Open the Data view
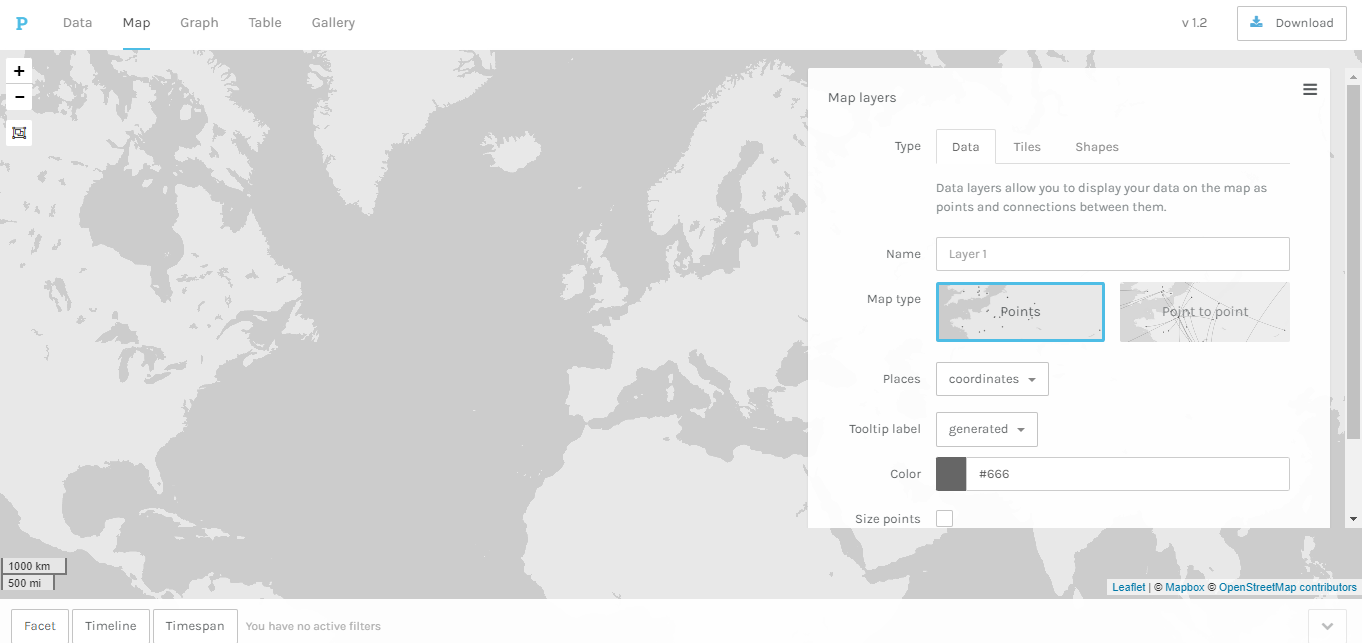1362x643 pixels. click(77, 23)
